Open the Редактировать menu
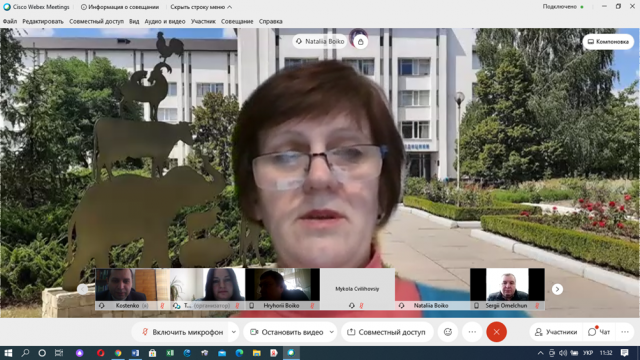The height and width of the screenshot is (360, 640). (x=43, y=21)
